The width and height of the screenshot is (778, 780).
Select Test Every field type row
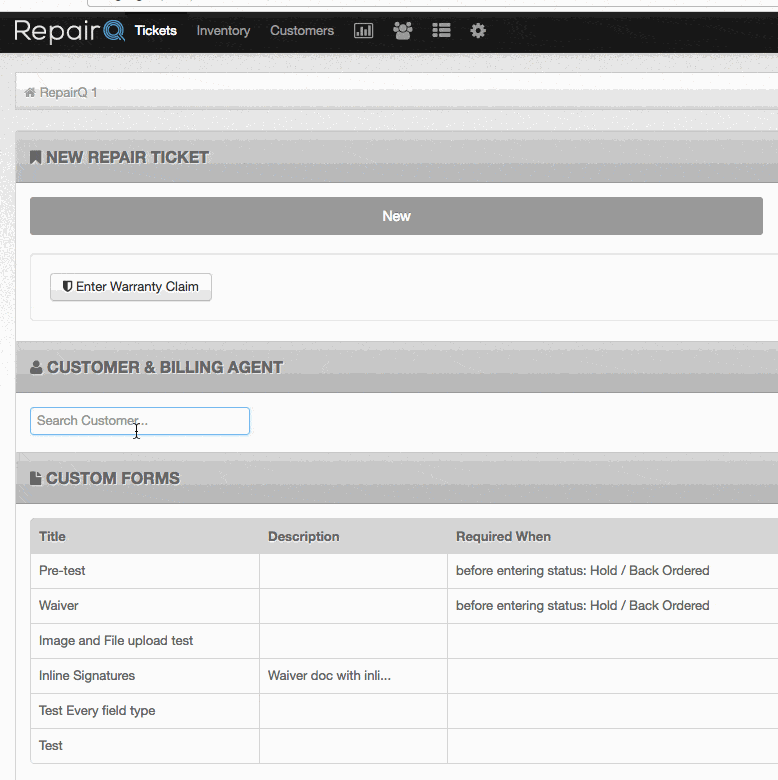pyautogui.click(x=404, y=711)
